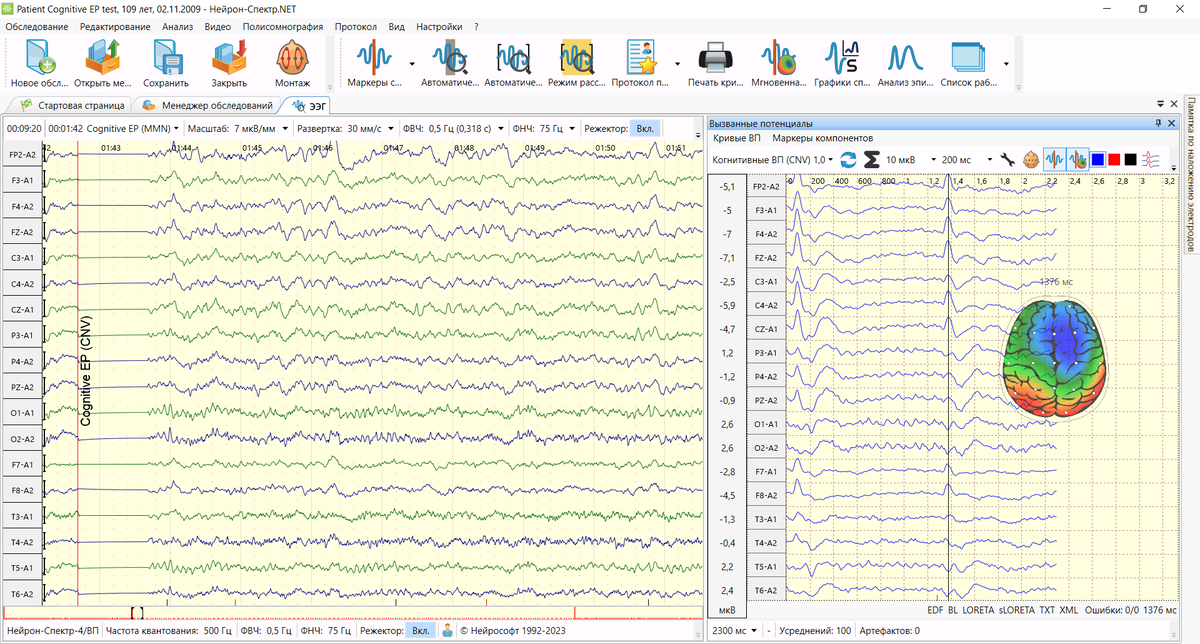Click the head electrode map icon

coord(1031,159)
